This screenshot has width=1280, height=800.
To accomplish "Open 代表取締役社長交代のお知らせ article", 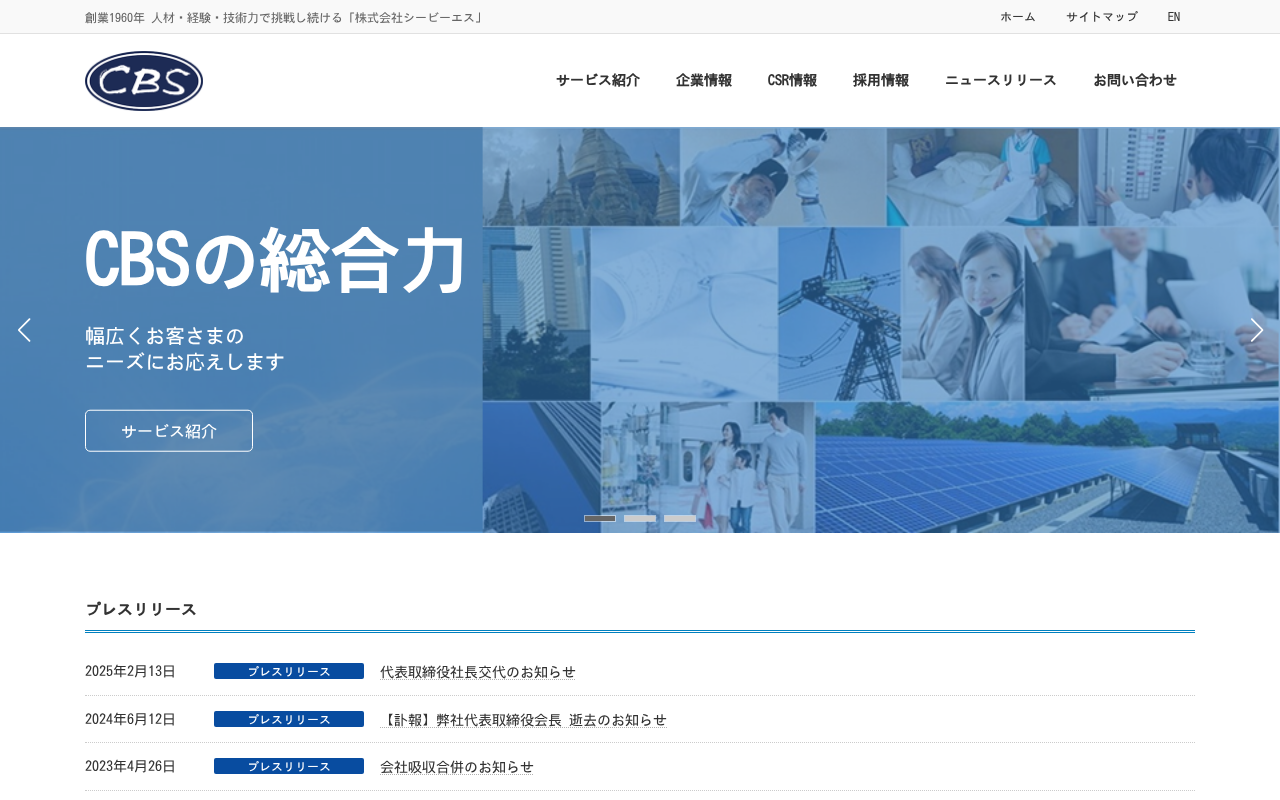I will pos(478,672).
